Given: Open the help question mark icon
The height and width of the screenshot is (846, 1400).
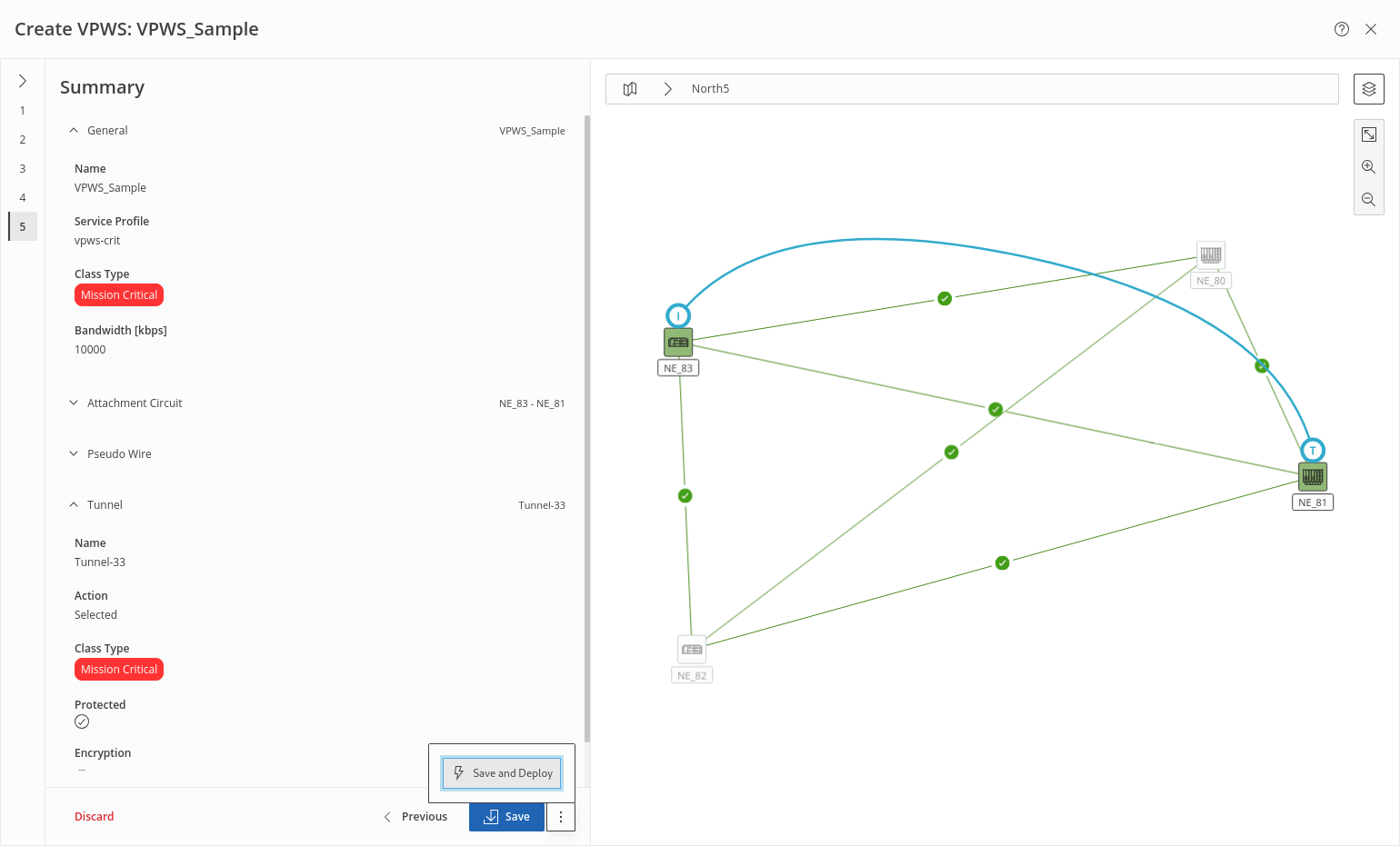Looking at the screenshot, I should tap(1341, 29).
